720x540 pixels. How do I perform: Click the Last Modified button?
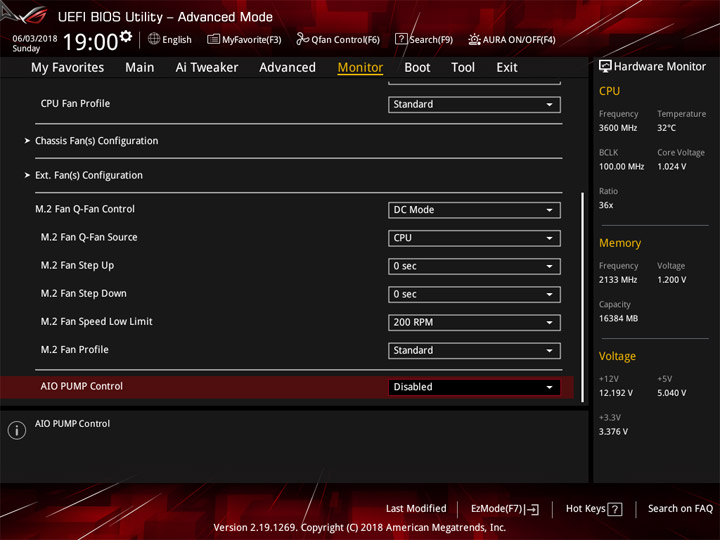[416, 508]
